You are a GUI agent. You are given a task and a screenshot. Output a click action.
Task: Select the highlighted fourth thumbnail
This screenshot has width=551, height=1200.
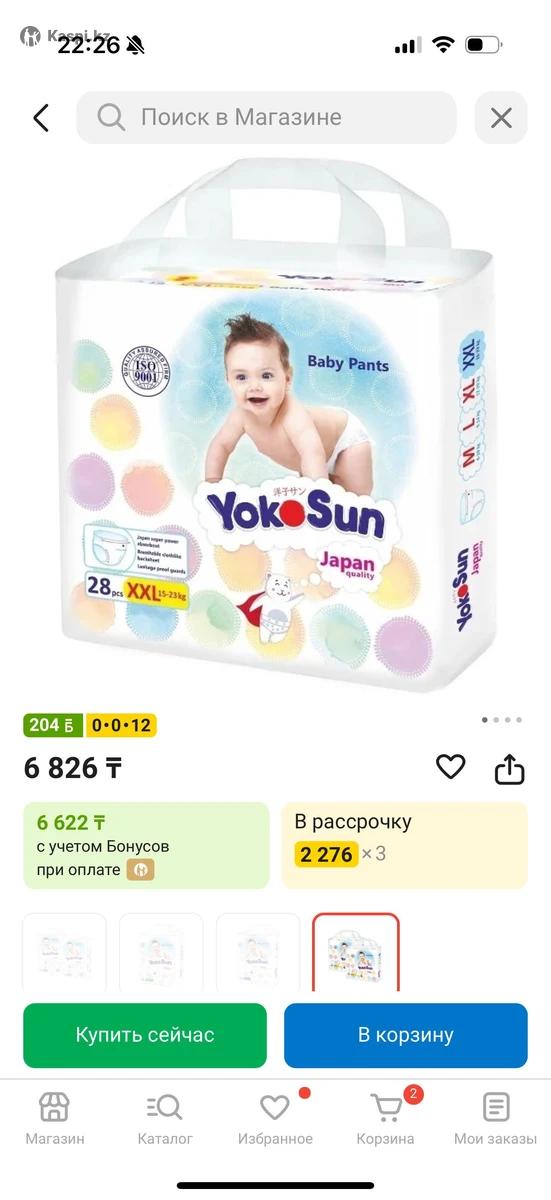coord(355,951)
